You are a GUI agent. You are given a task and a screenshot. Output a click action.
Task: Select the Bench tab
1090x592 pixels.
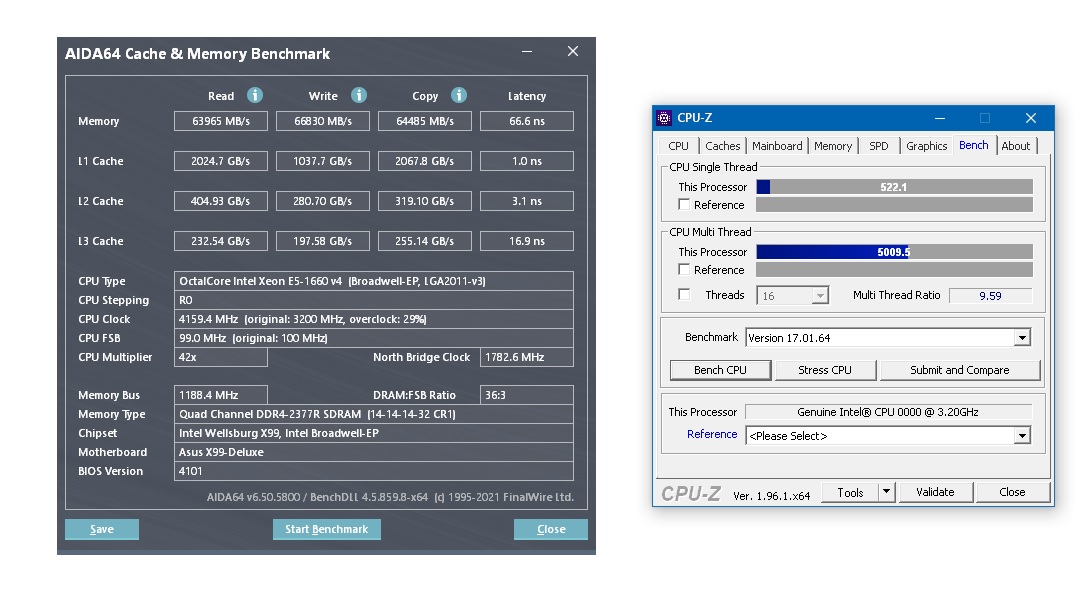pyautogui.click(x=974, y=145)
